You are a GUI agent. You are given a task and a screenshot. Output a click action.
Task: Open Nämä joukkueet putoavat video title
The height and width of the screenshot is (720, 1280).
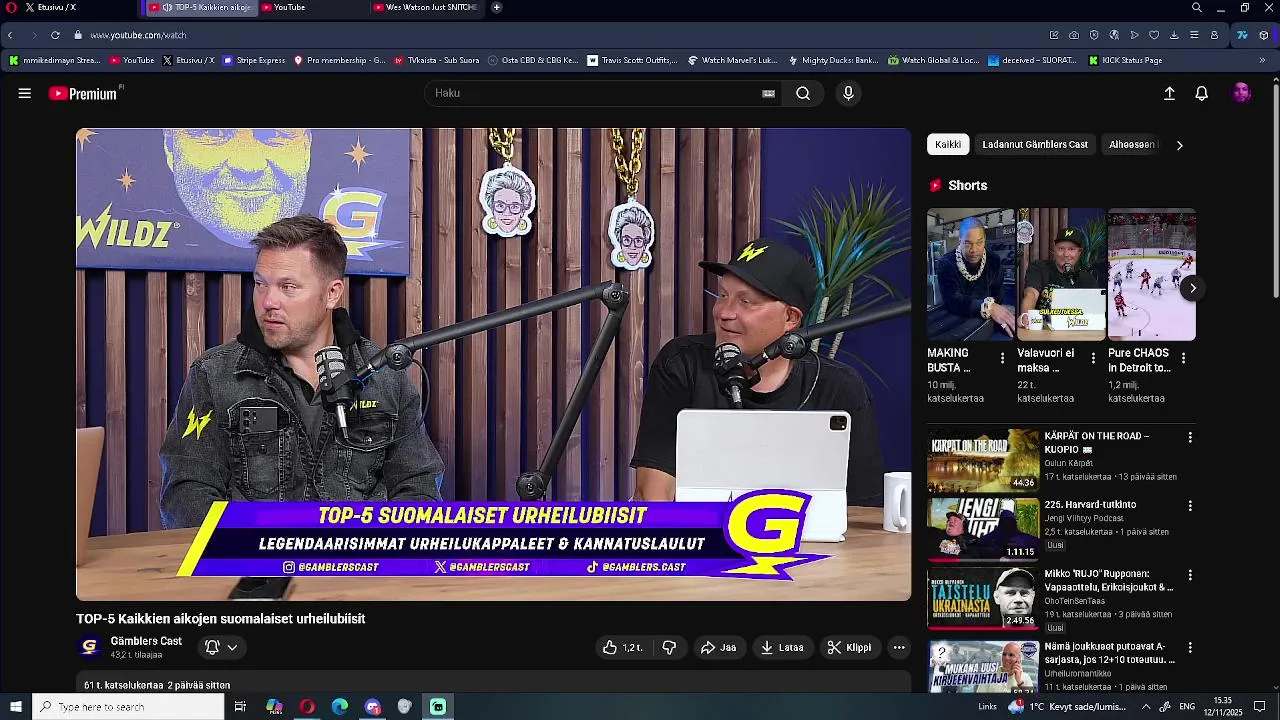click(x=1110, y=653)
